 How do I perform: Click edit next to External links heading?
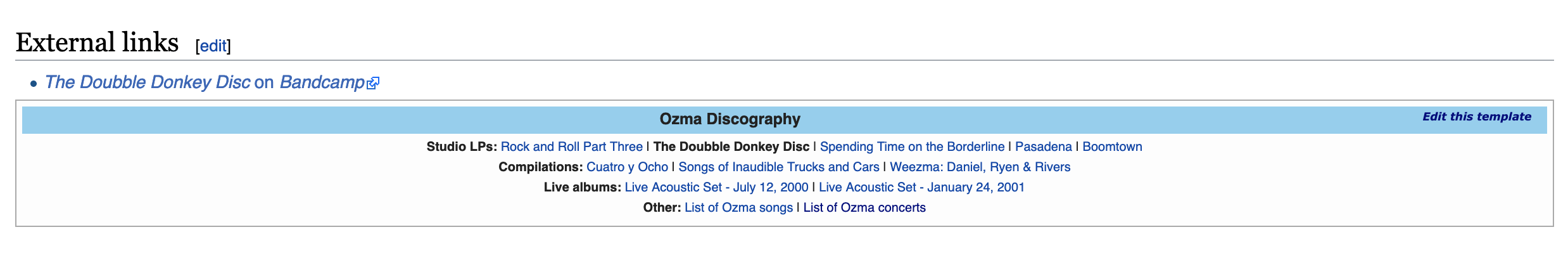(213, 46)
